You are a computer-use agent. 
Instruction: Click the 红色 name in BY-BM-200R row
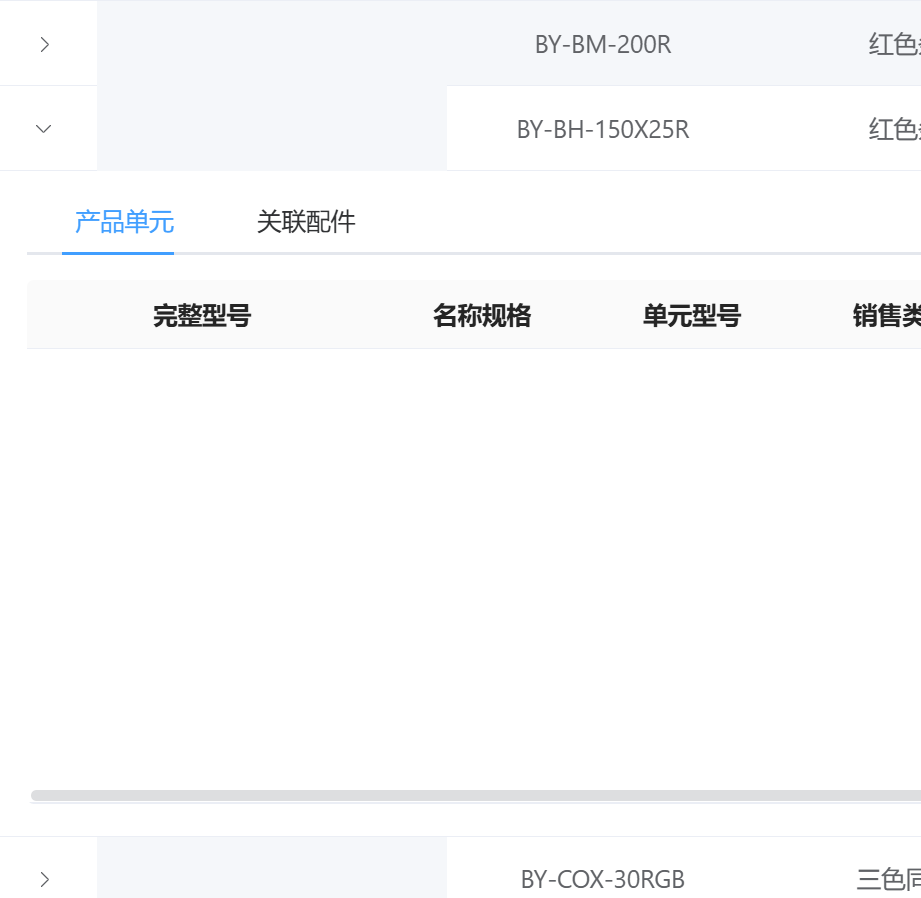point(893,45)
